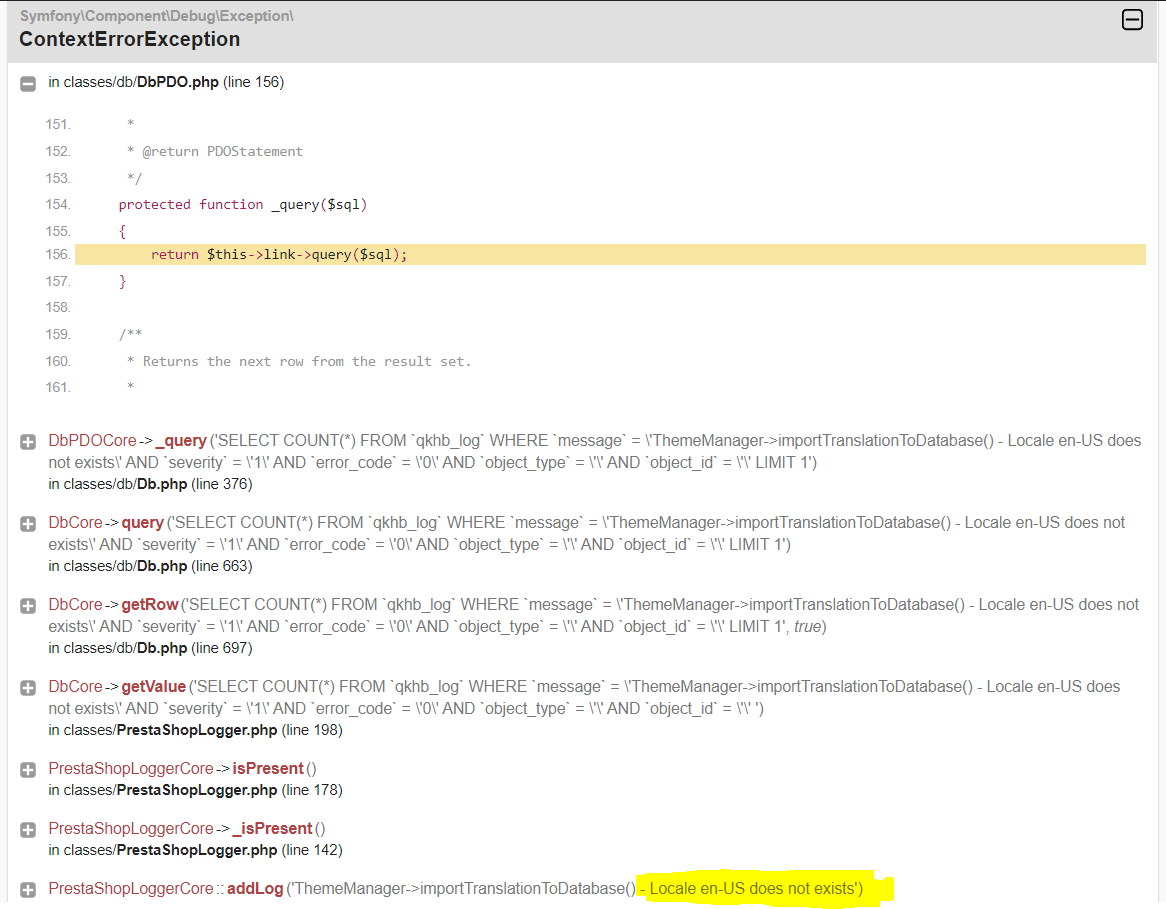Click the isPresent method name
Viewport: 1166px width, 909px height.
[268, 768]
